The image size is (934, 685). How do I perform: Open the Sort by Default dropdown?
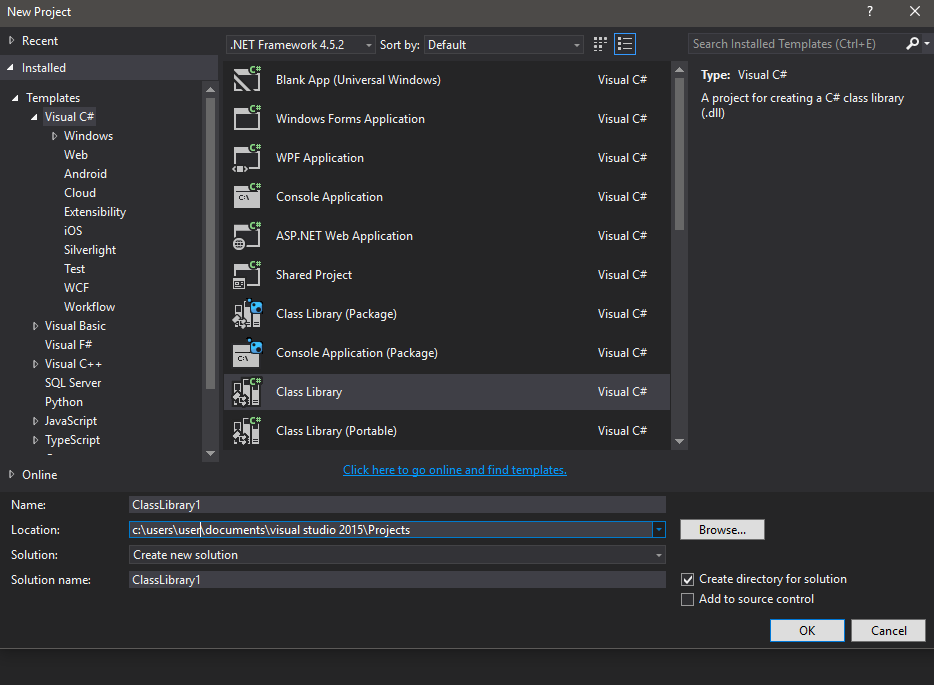pos(503,45)
